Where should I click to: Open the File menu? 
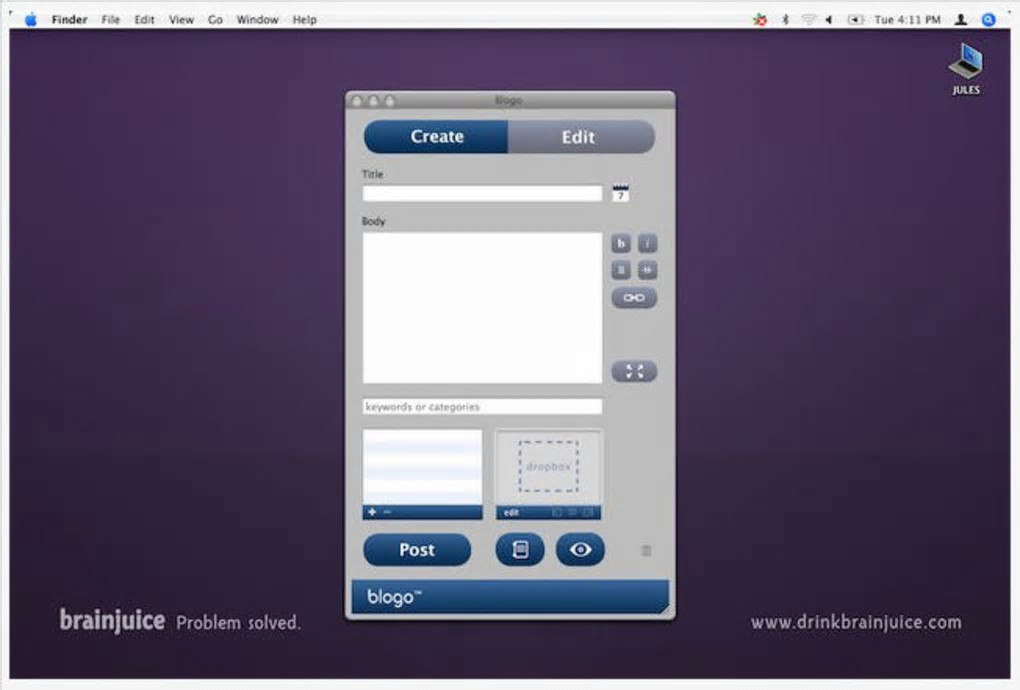(111, 20)
